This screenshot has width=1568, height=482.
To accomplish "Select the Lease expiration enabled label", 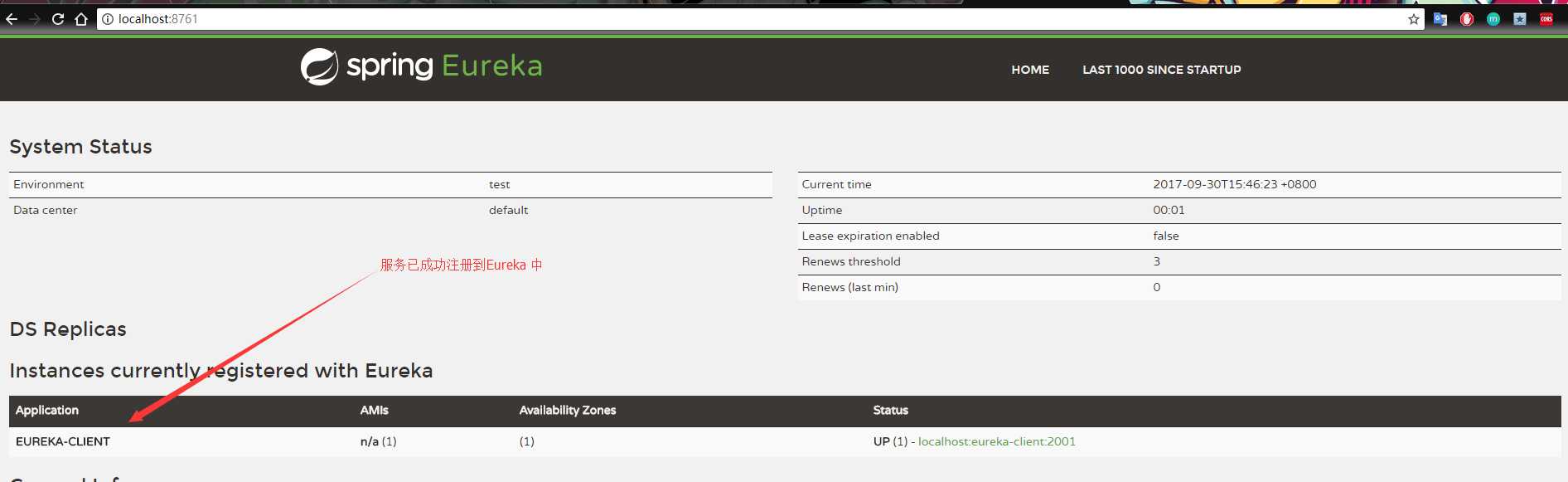I will tap(871, 236).
